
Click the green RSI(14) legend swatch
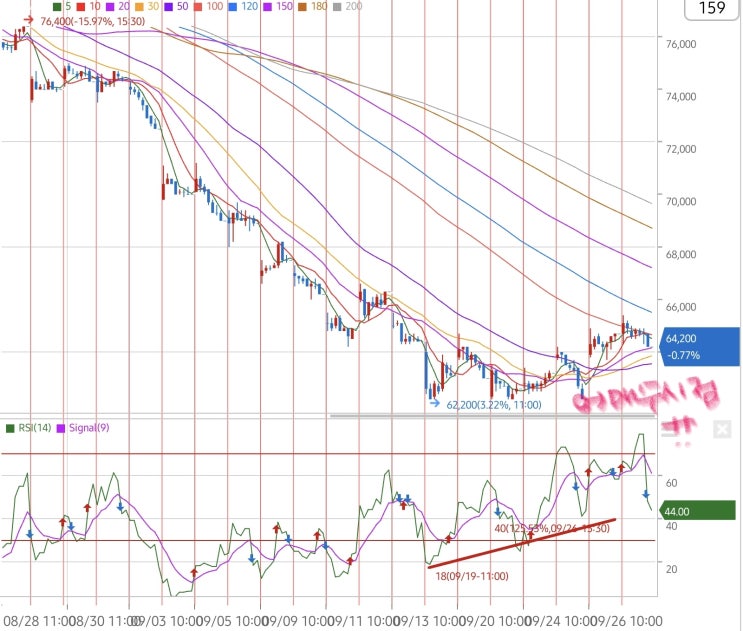(x=10, y=428)
